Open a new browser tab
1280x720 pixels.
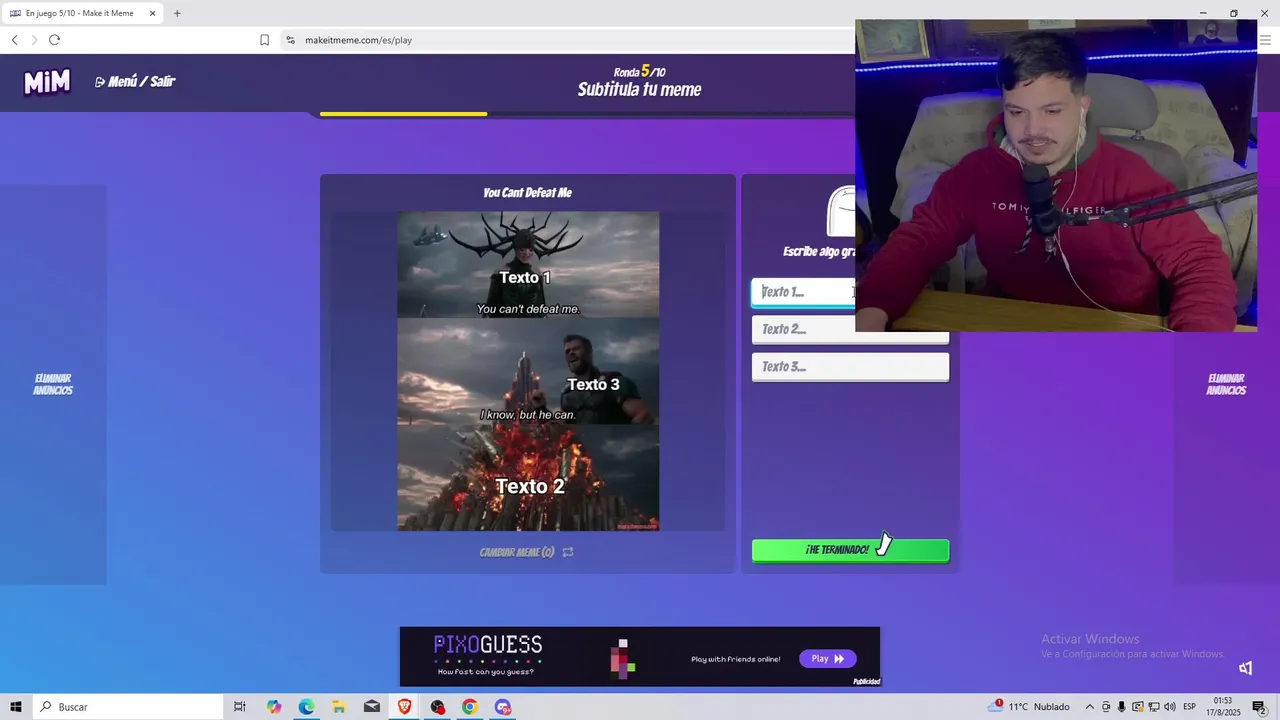coord(177,13)
